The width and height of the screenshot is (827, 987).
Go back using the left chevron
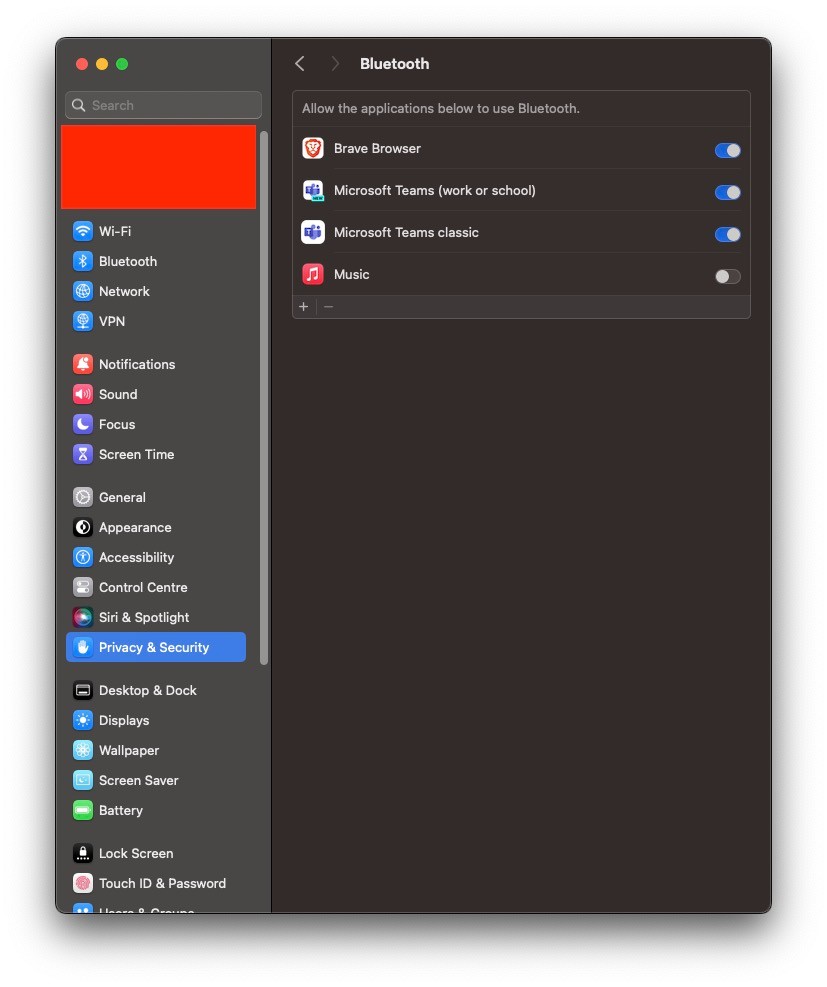point(300,64)
